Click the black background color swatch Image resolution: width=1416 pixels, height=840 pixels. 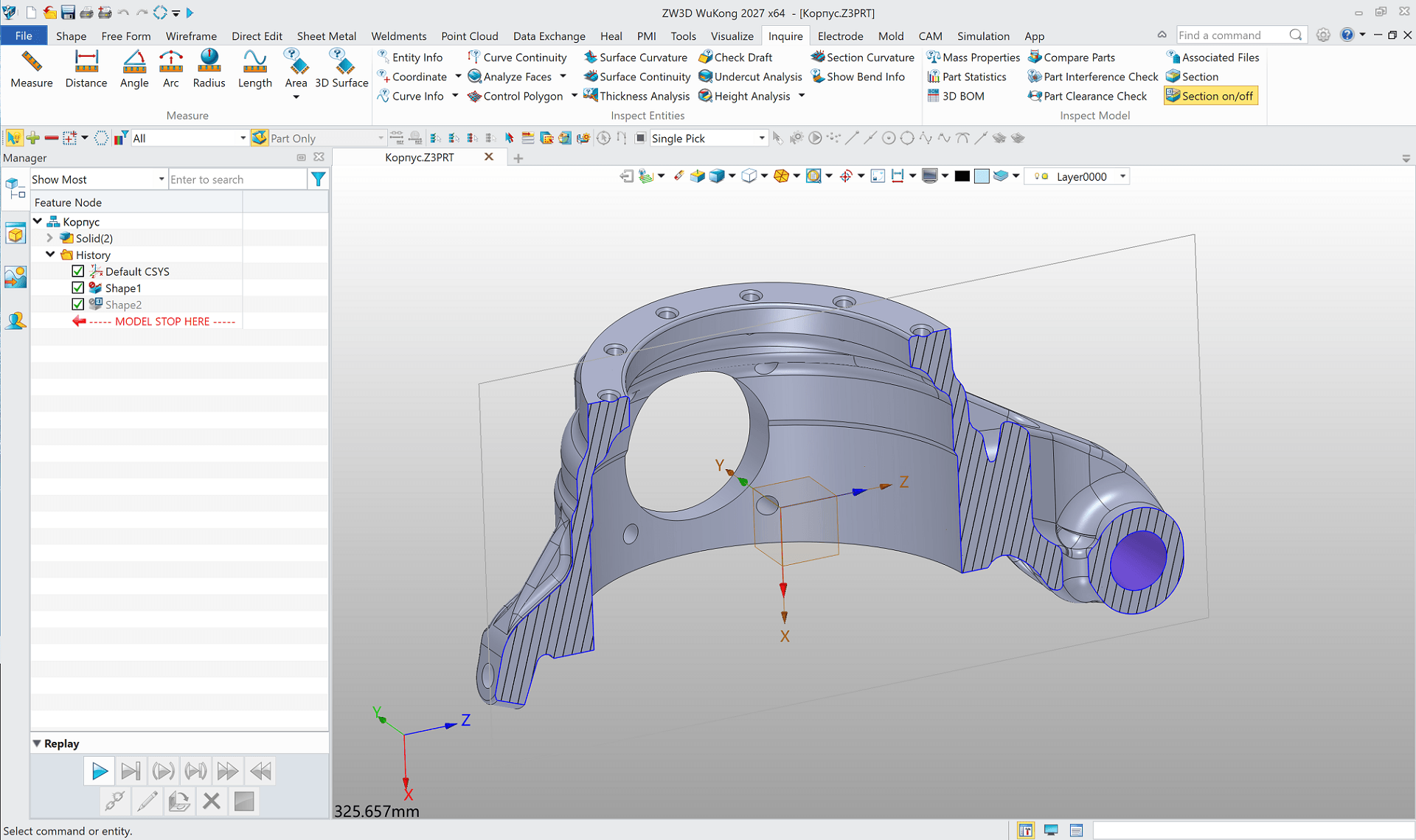click(x=962, y=176)
